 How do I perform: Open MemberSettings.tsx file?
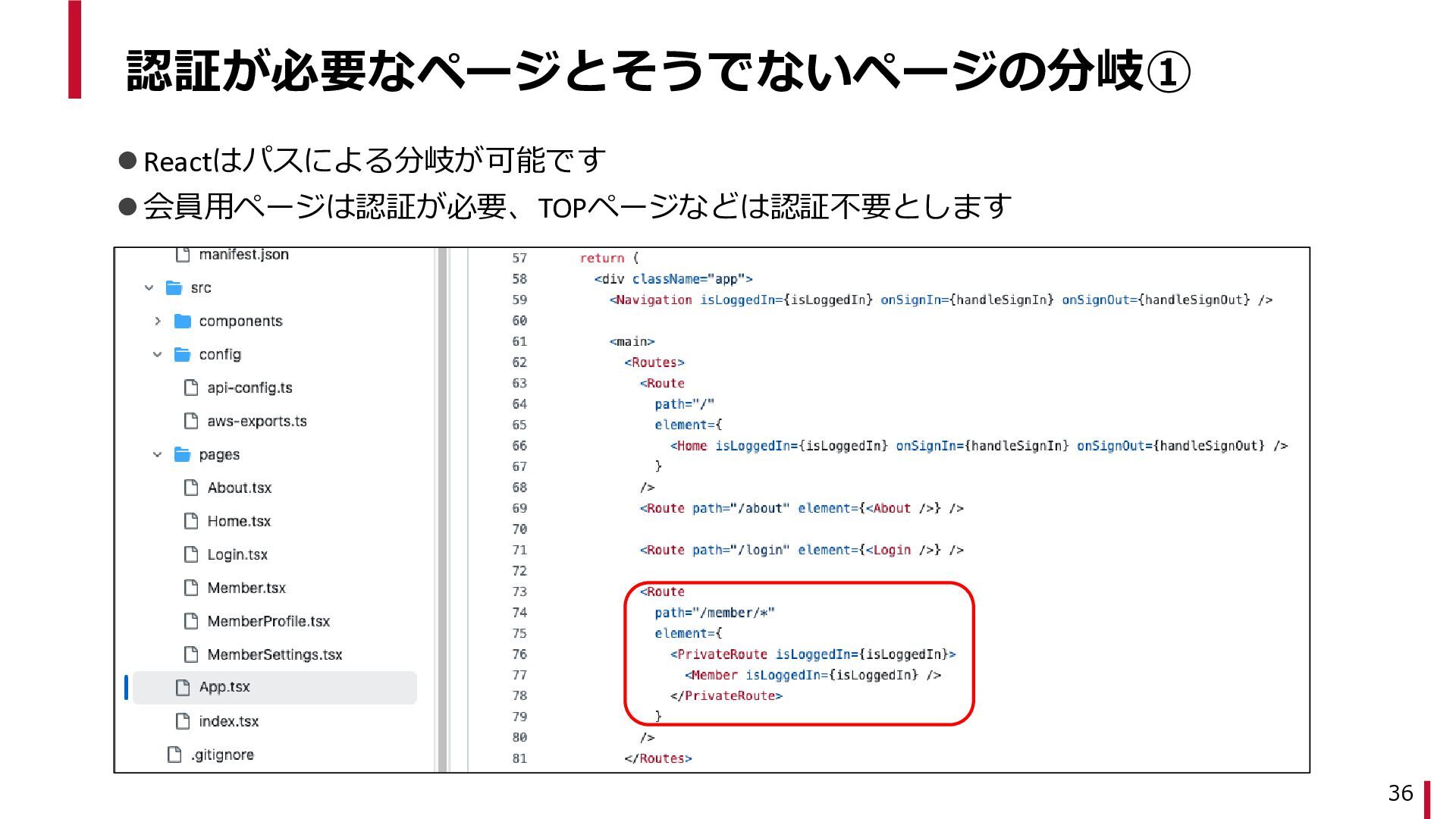click(x=275, y=655)
